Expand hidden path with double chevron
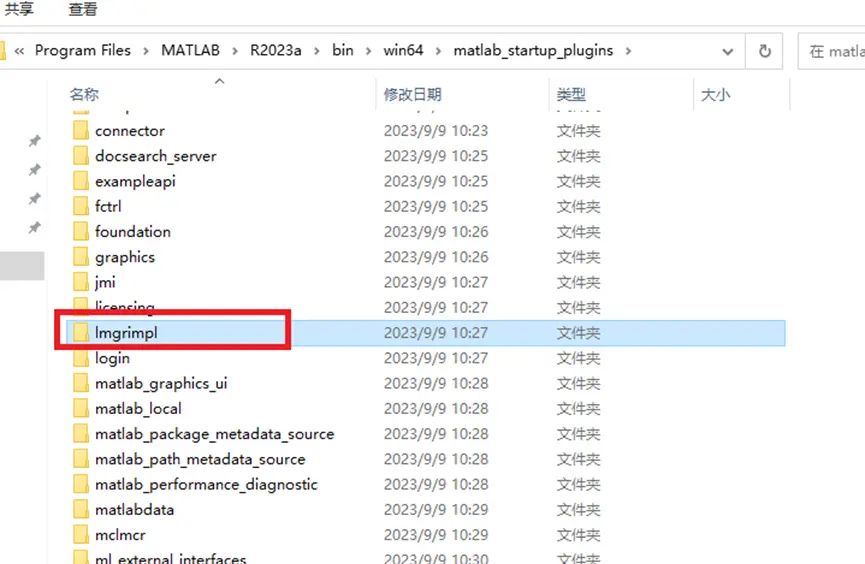The height and width of the screenshot is (564, 865). click(x=19, y=51)
